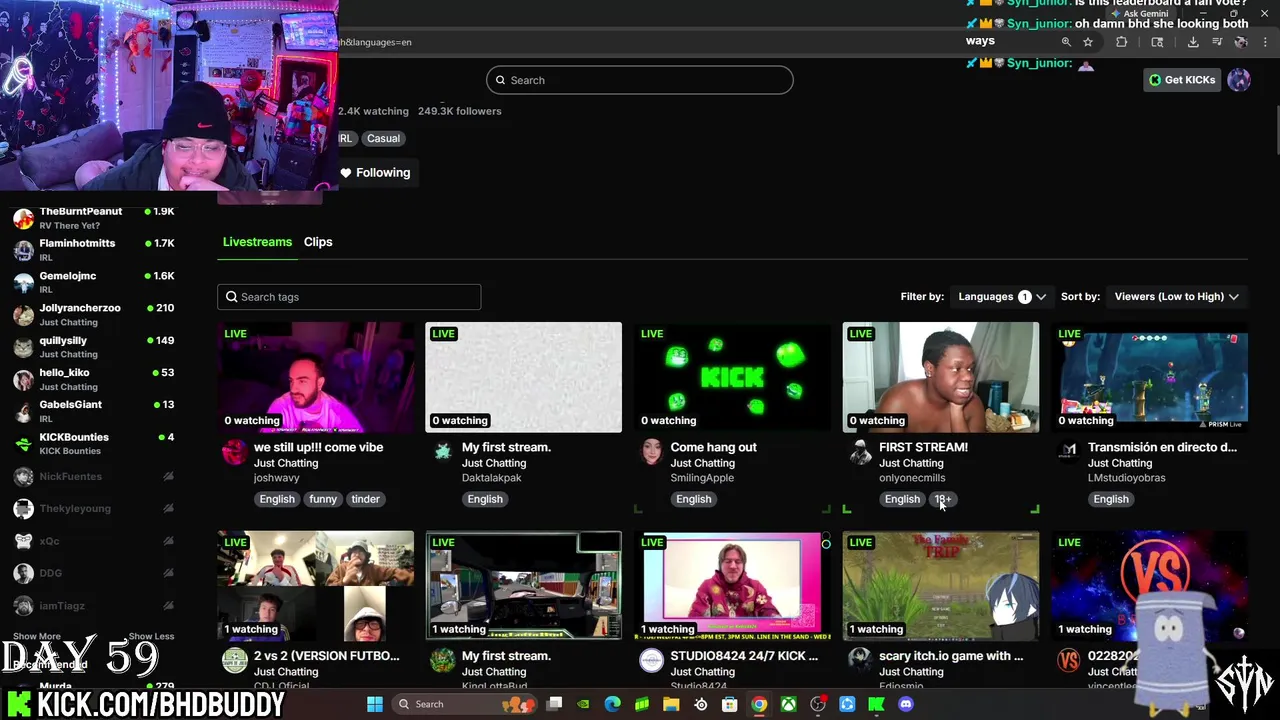Open the scary itch.io game stream thumbnail
This screenshot has width=1280, height=720.
940,586
